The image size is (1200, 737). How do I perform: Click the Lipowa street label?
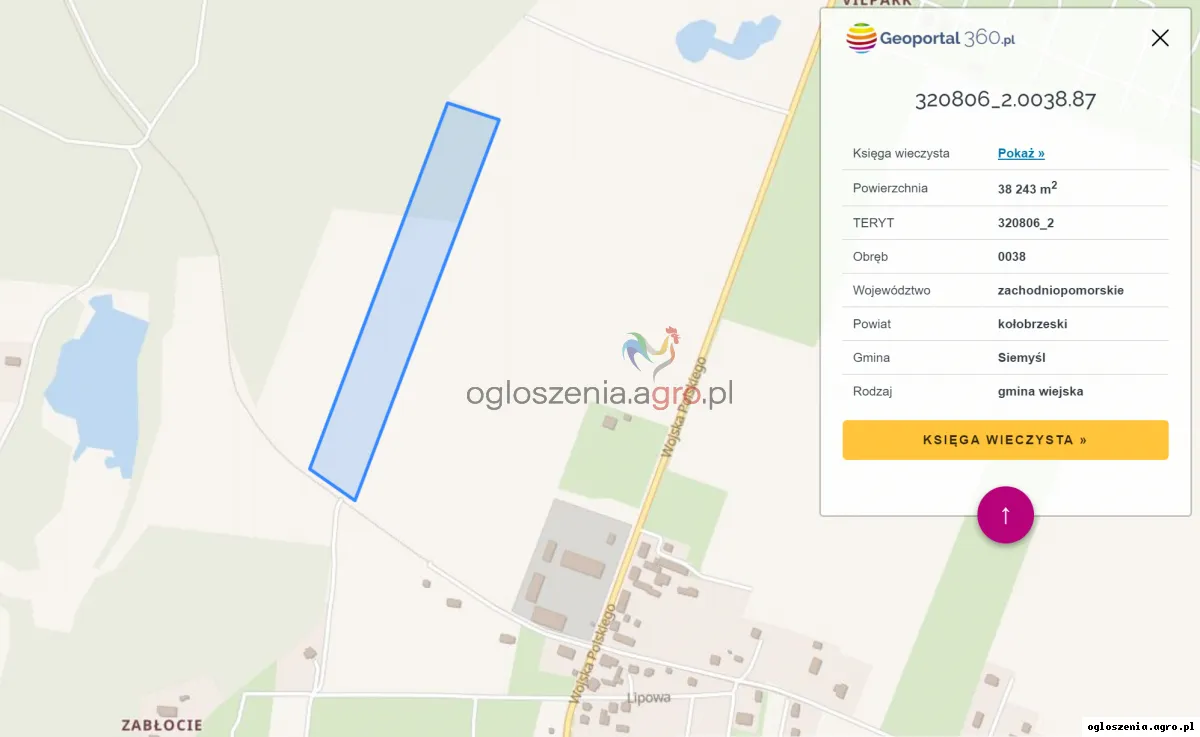(x=648, y=697)
